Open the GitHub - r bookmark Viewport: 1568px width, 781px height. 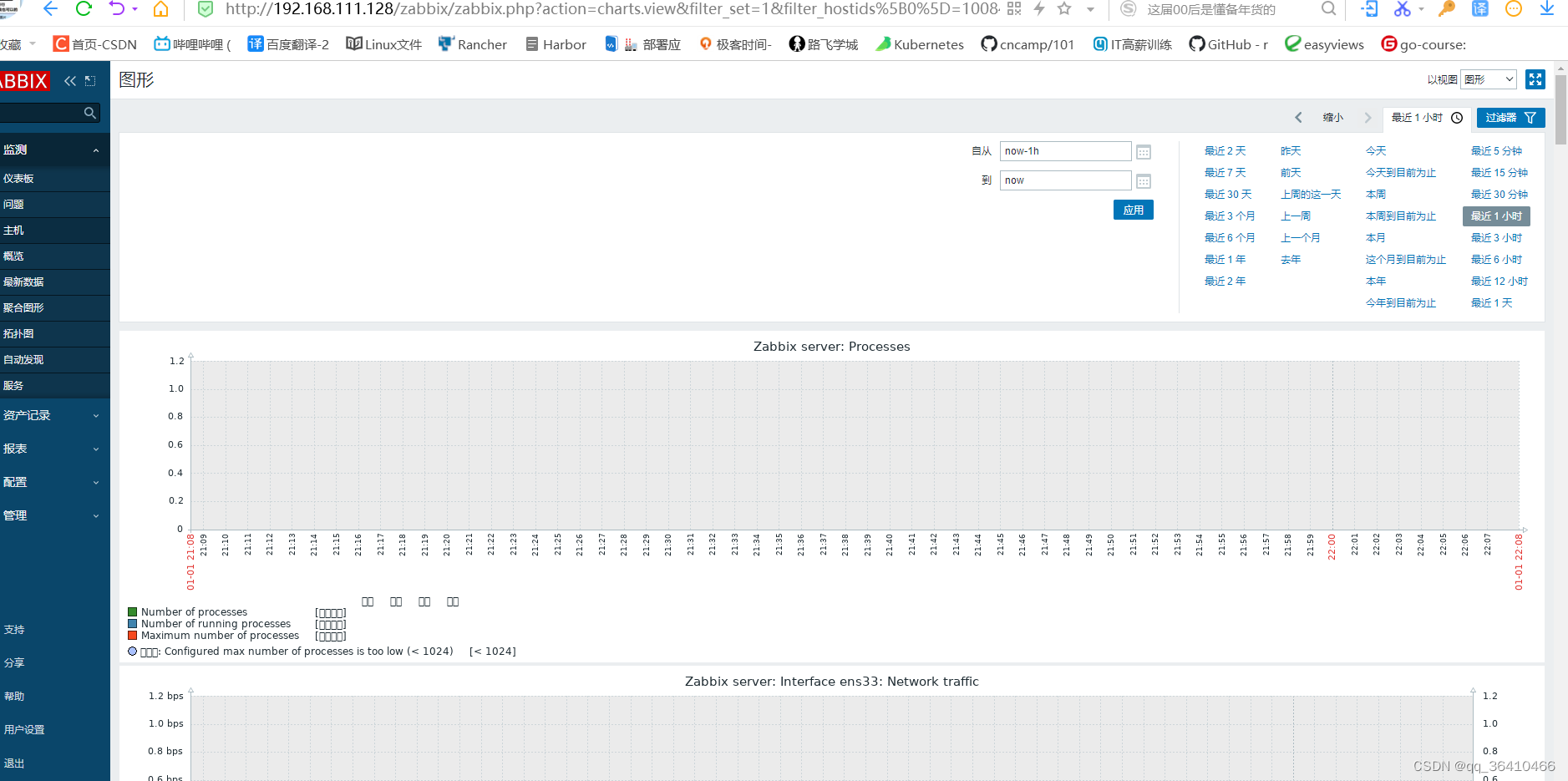pos(1229,44)
